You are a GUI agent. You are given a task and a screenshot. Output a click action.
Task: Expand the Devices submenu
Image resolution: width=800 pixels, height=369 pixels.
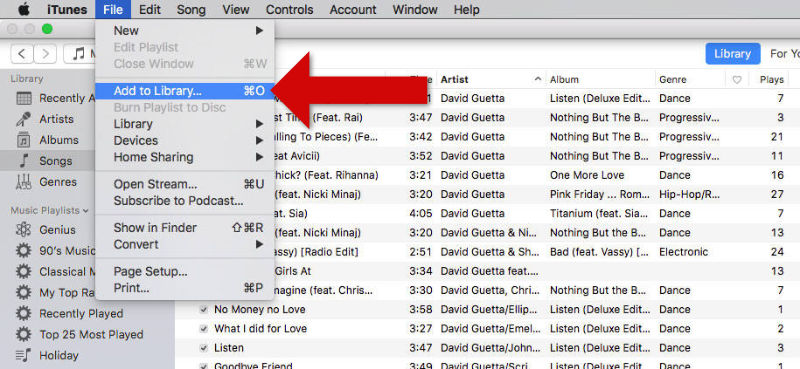coord(185,140)
